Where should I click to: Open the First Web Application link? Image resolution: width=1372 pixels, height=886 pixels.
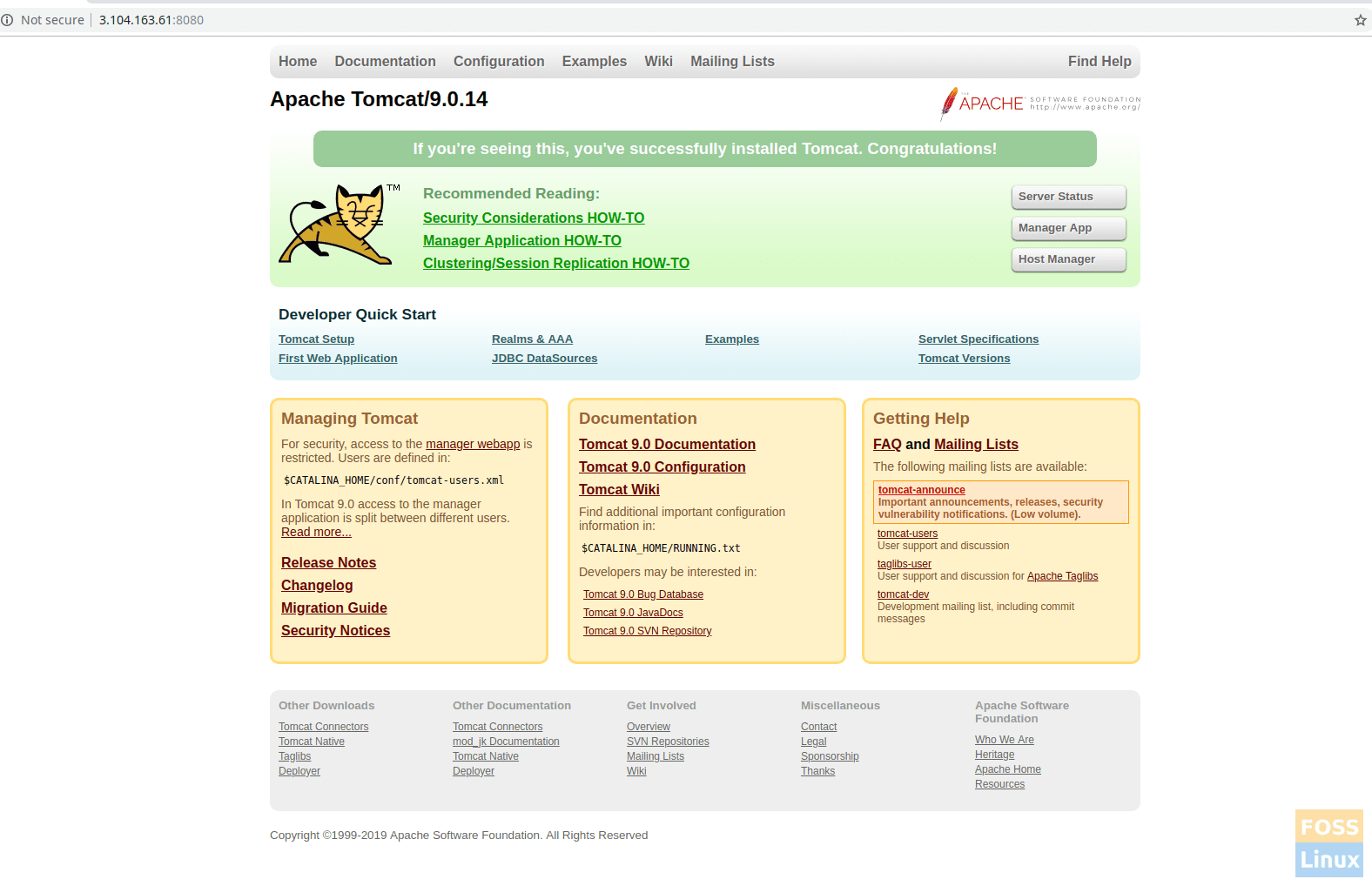[x=338, y=359]
